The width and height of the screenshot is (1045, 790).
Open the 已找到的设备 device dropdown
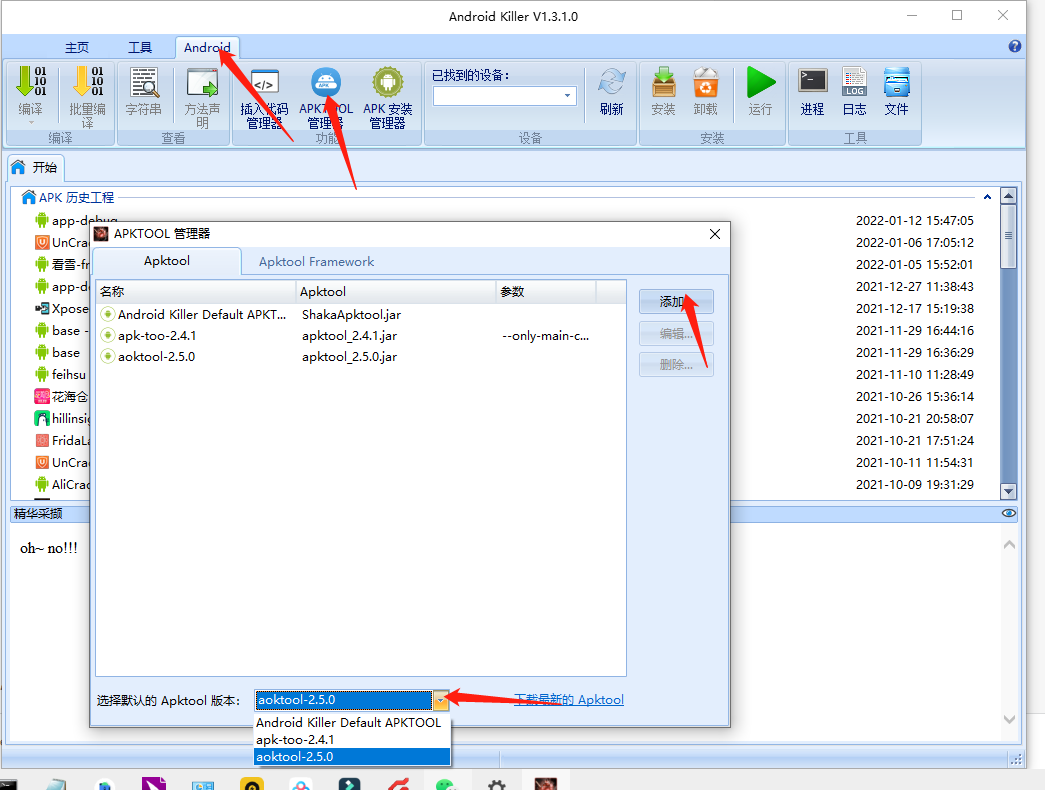[x=567, y=95]
